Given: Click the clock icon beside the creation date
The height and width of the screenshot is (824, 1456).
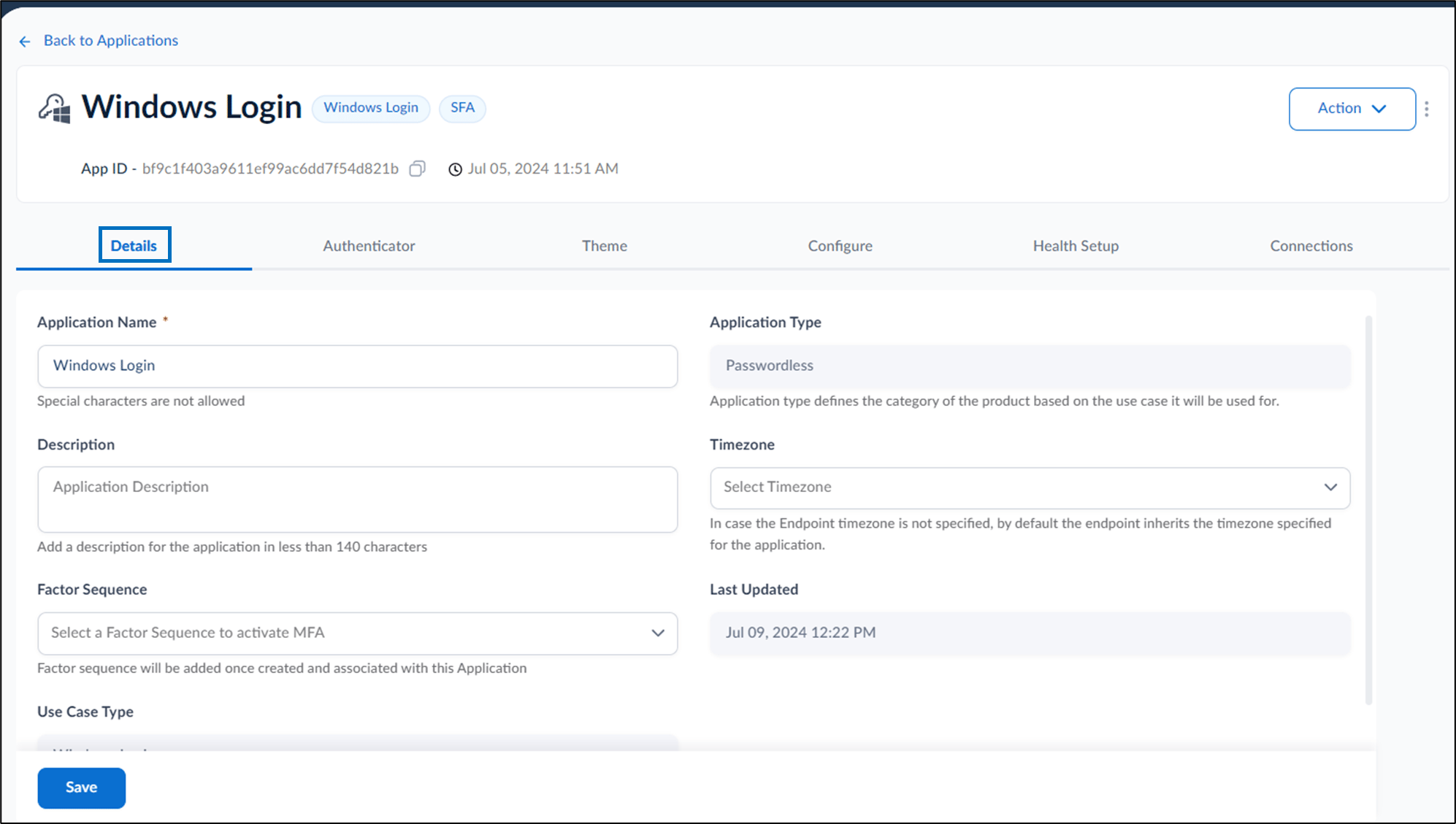Looking at the screenshot, I should tap(455, 169).
